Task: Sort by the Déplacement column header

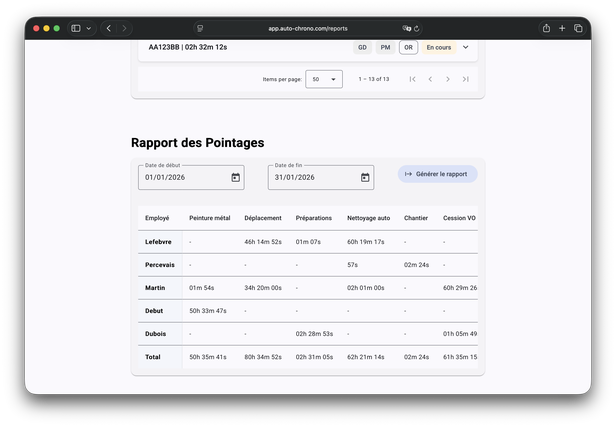Action: click(262, 218)
